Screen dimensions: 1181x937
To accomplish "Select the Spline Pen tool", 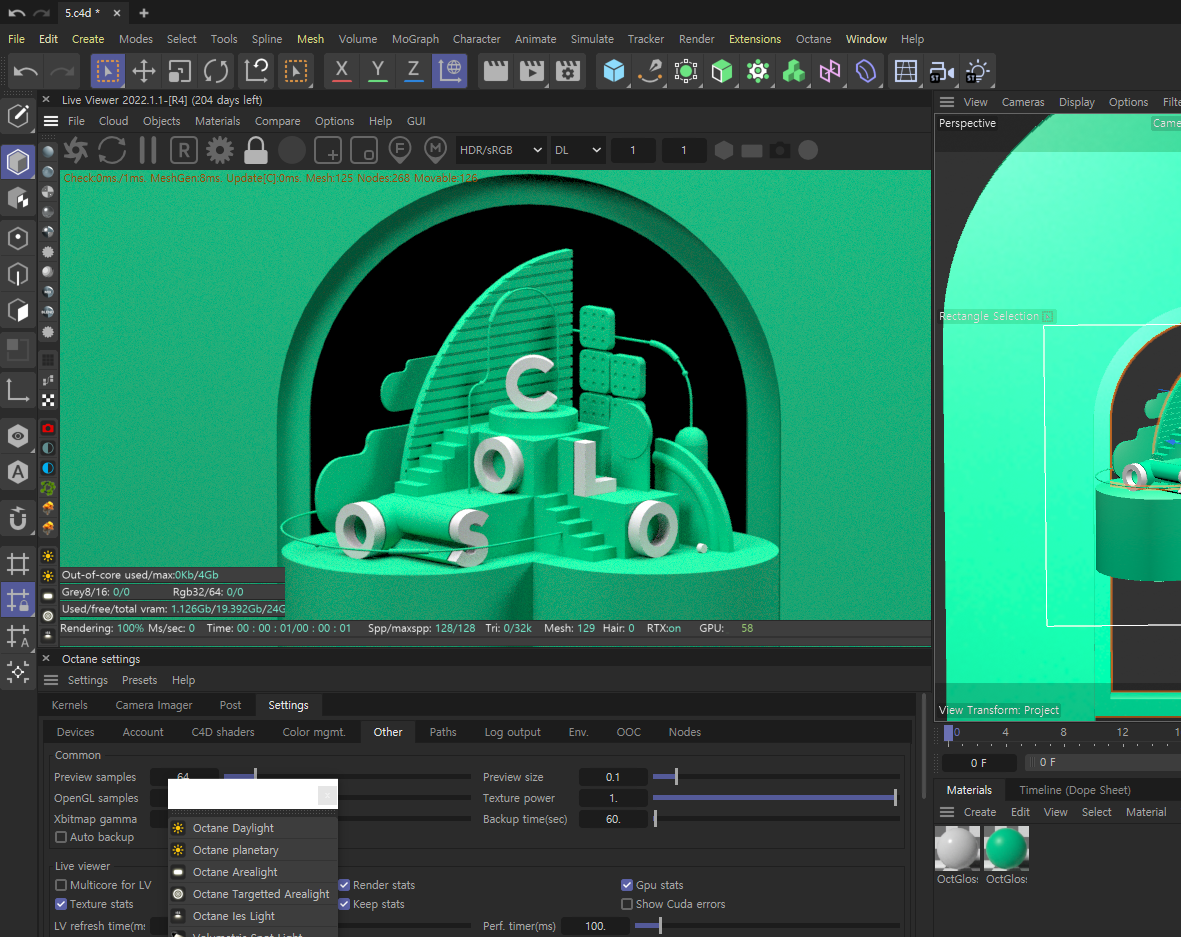I will [650, 72].
